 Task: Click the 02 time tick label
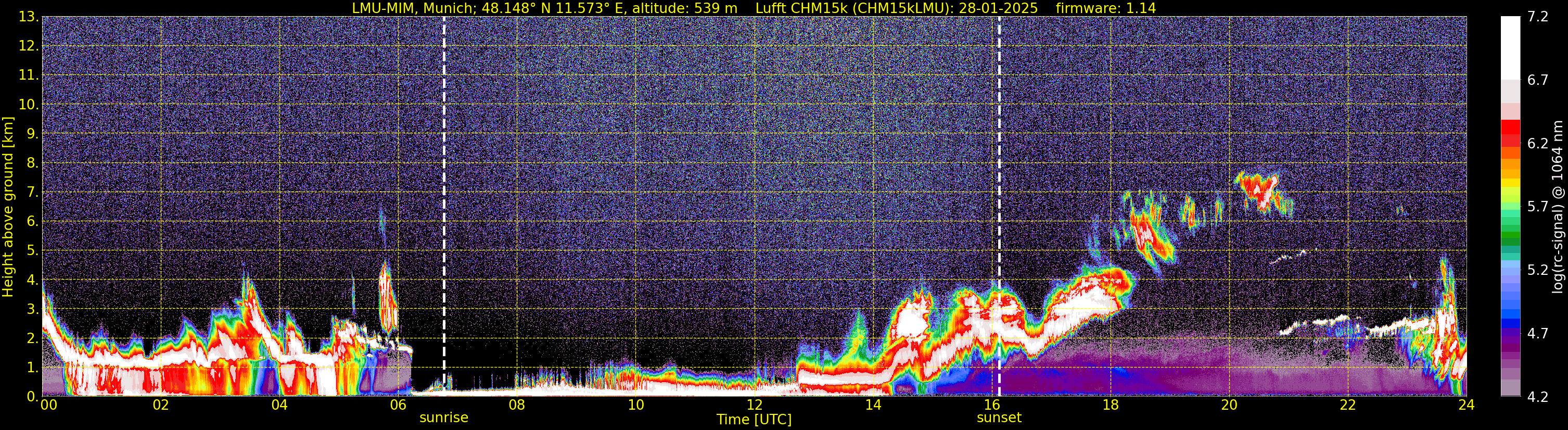pyautogui.click(x=161, y=405)
